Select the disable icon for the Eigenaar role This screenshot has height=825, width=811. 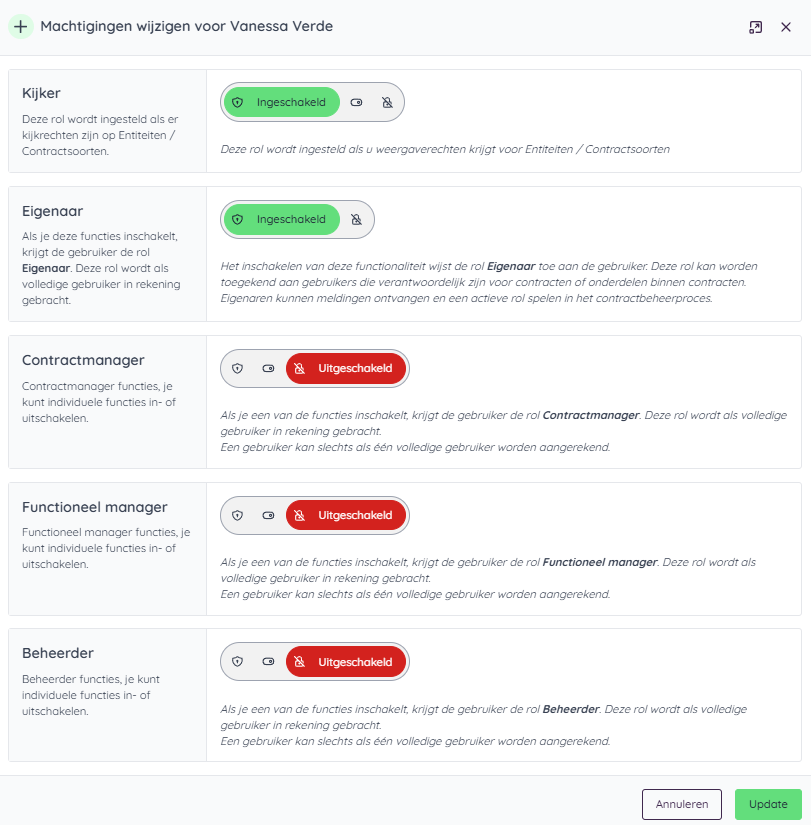[x=356, y=219]
